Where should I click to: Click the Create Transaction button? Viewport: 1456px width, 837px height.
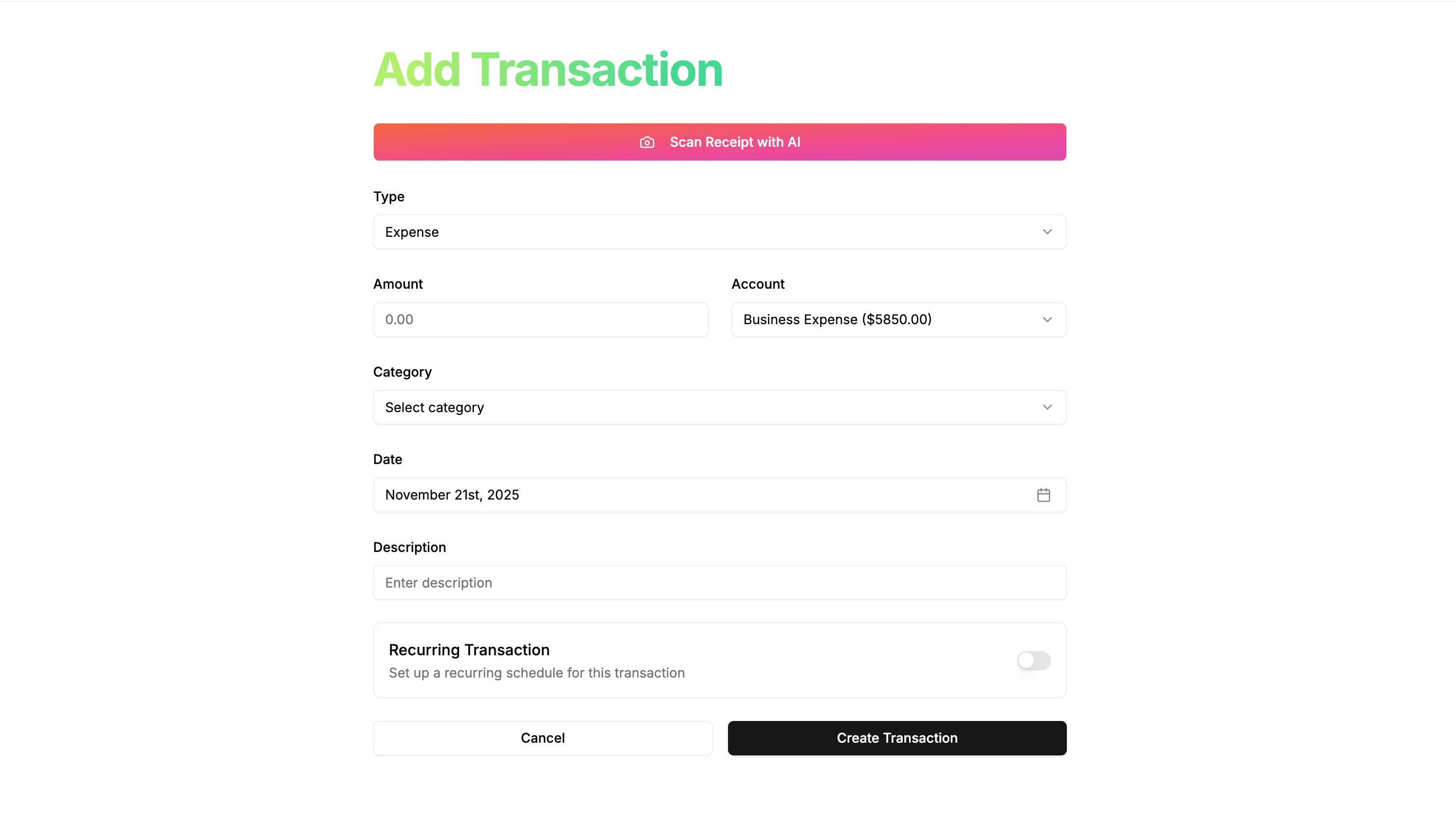point(896,737)
